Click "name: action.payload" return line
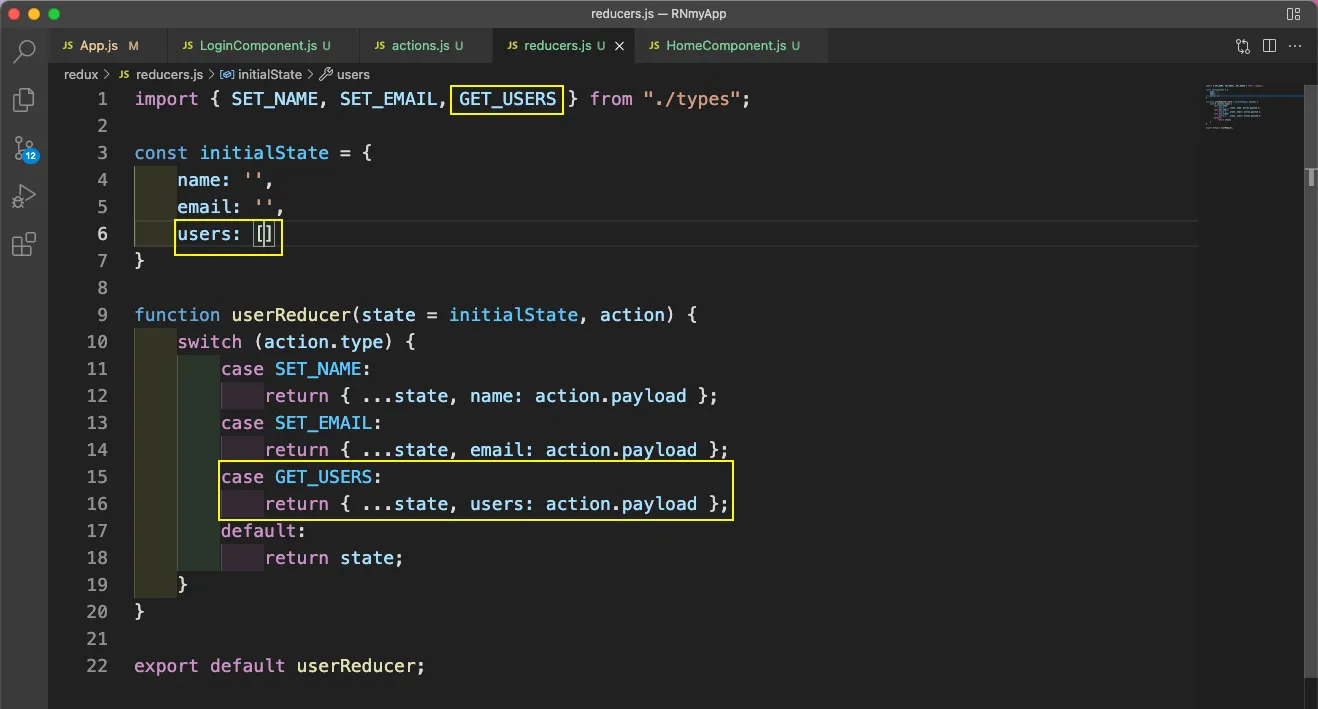 (578, 396)
